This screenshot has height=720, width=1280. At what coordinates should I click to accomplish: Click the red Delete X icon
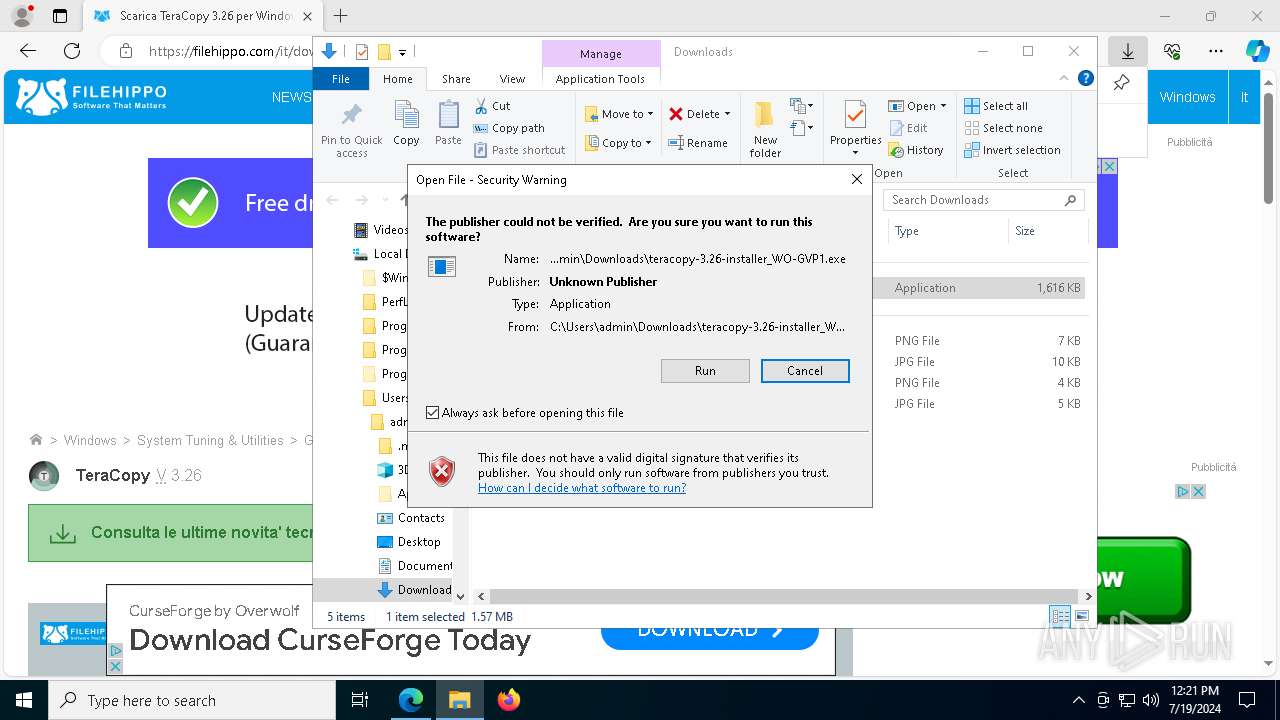[x=676, y=114]
